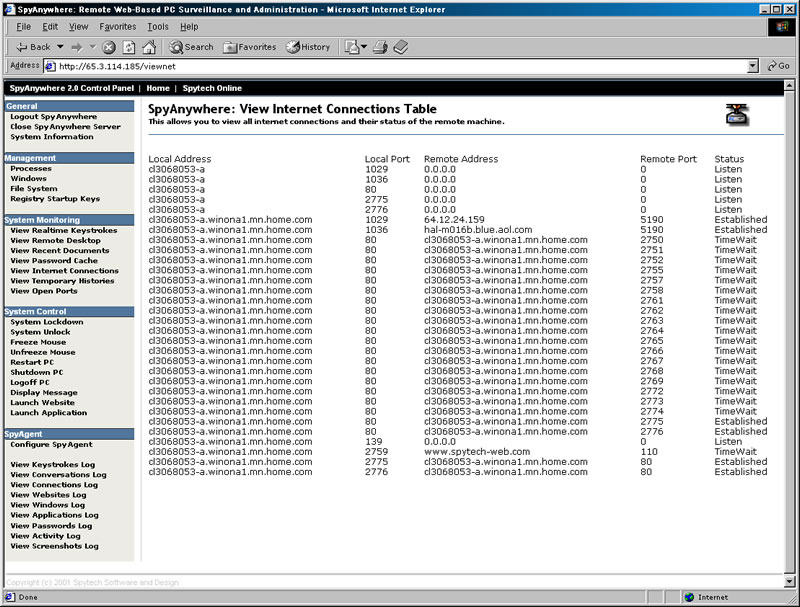Expand the Mail button dropdown arrow
The width and height of the screenshot is (800, 607).
click(x=364, y=47)
